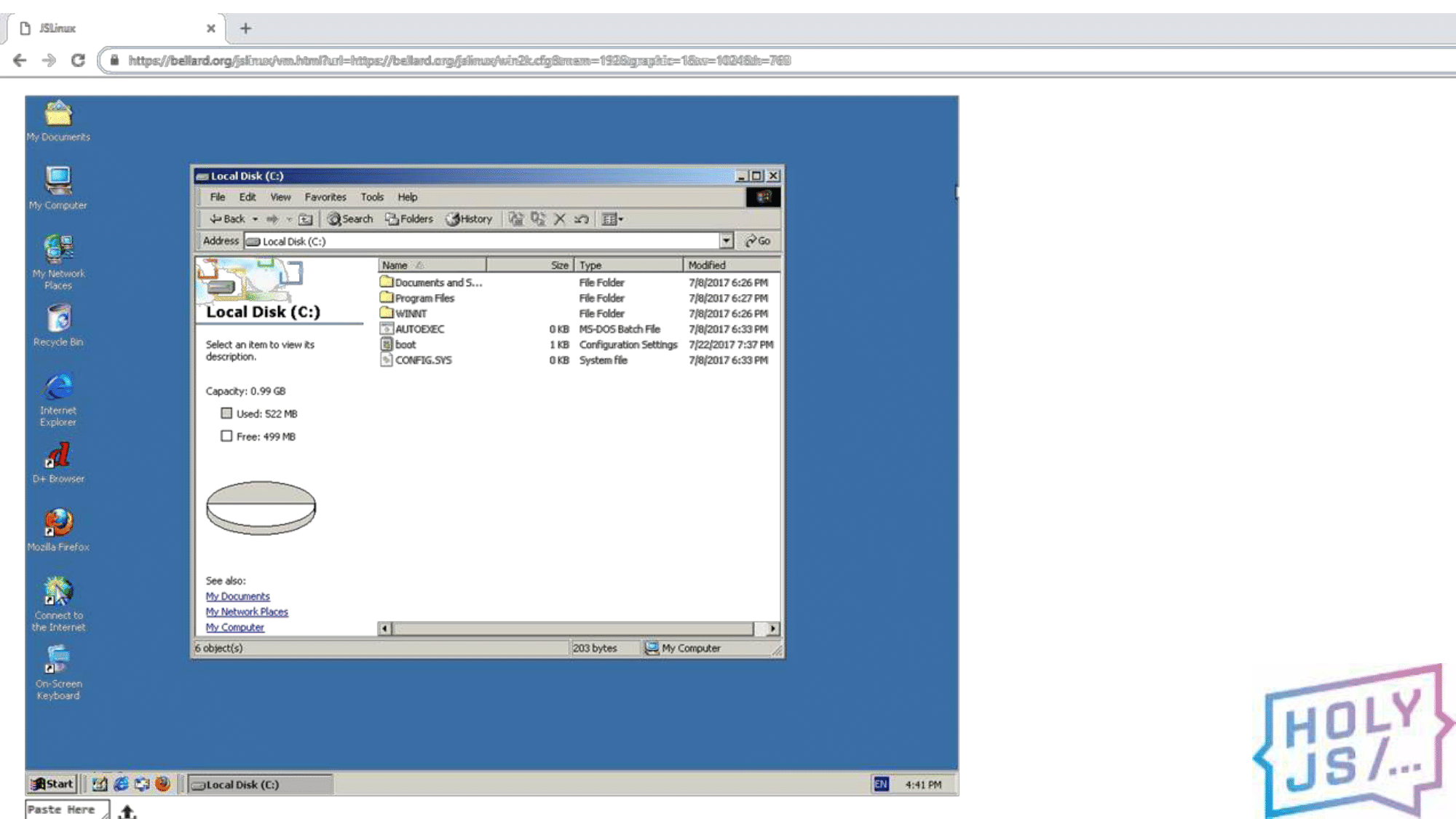
Task: Select My Computer desktop icon
Action: tap(58, 189)
